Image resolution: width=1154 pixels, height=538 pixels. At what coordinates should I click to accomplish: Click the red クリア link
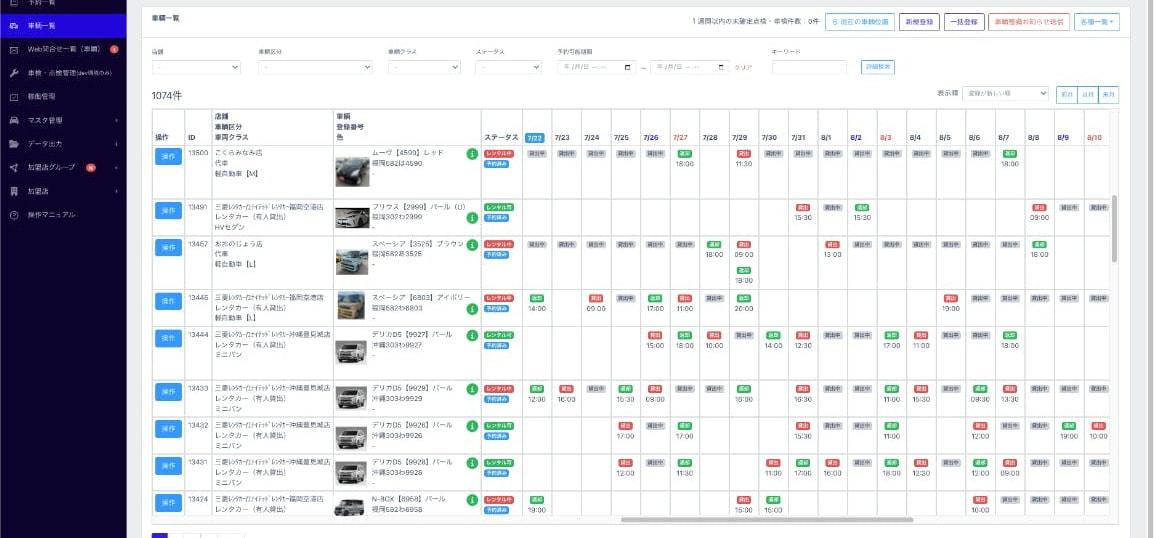[743, 68]
